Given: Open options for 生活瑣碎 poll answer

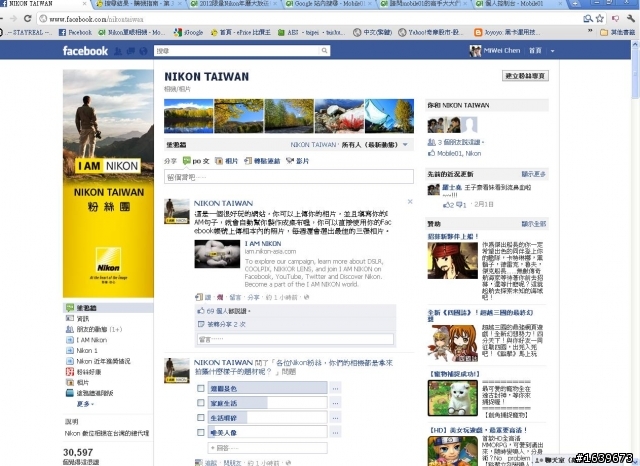Looking at the screenshot, I should (x=335, y=417).
